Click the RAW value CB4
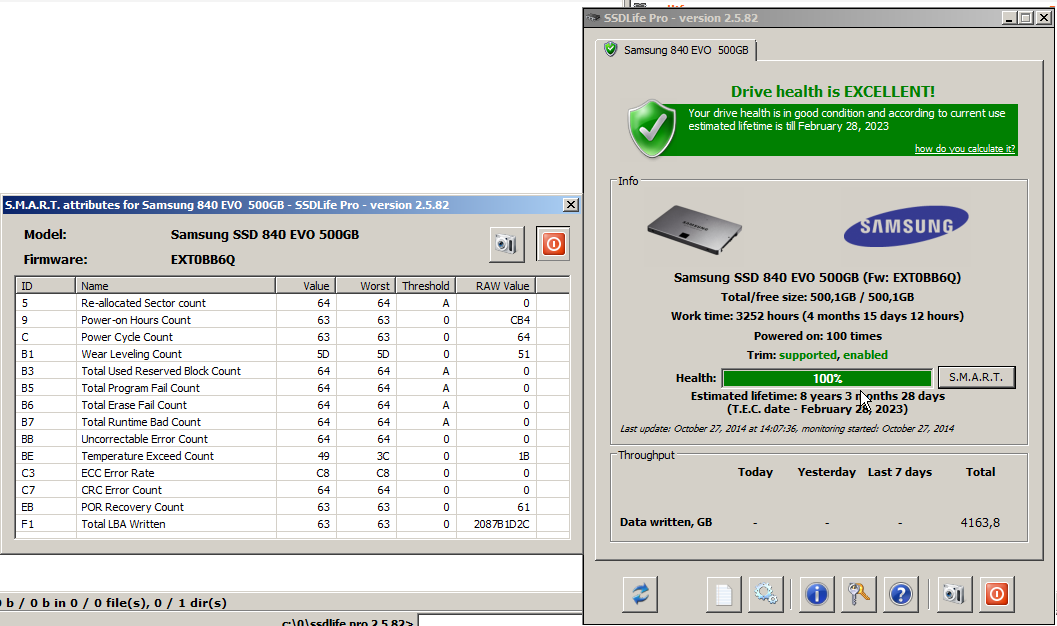The height and width of the screenshot is (626, 1057). pos(520,320)
